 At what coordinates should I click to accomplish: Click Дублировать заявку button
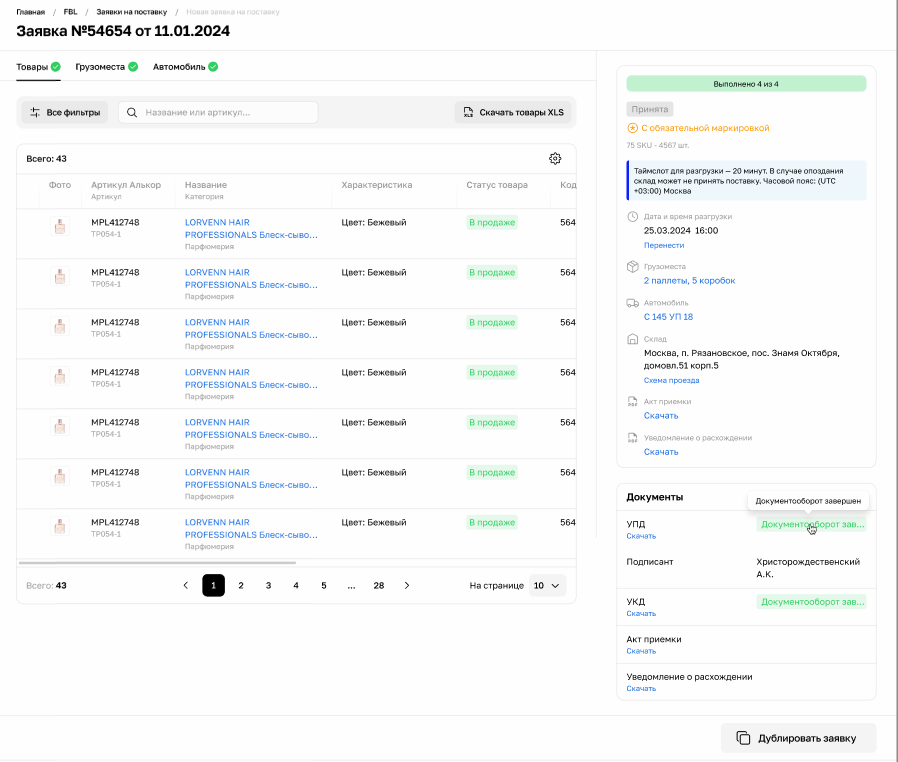tap(798, 738)
